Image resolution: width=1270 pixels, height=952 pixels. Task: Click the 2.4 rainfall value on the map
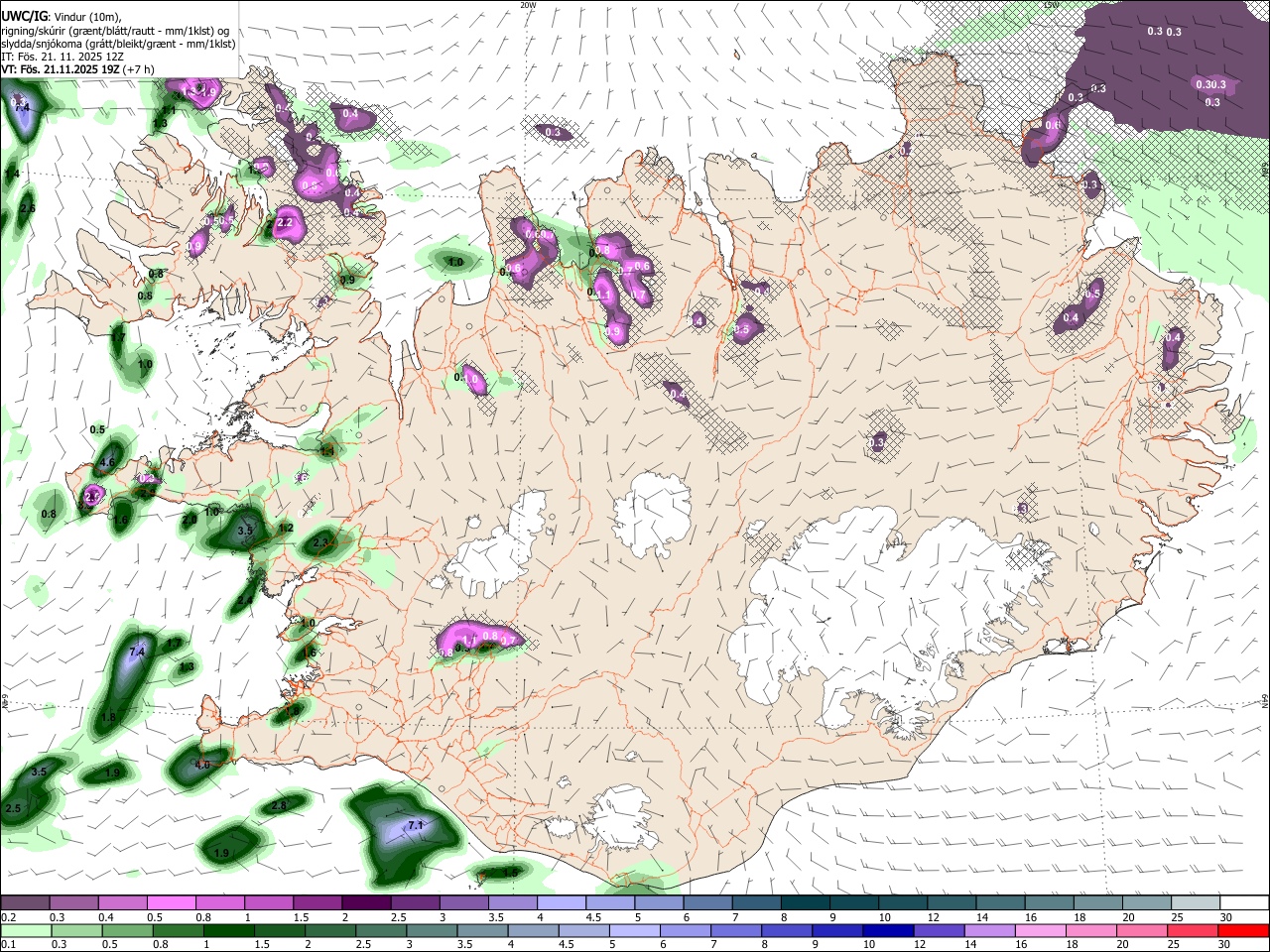click(x=245, y=599)
